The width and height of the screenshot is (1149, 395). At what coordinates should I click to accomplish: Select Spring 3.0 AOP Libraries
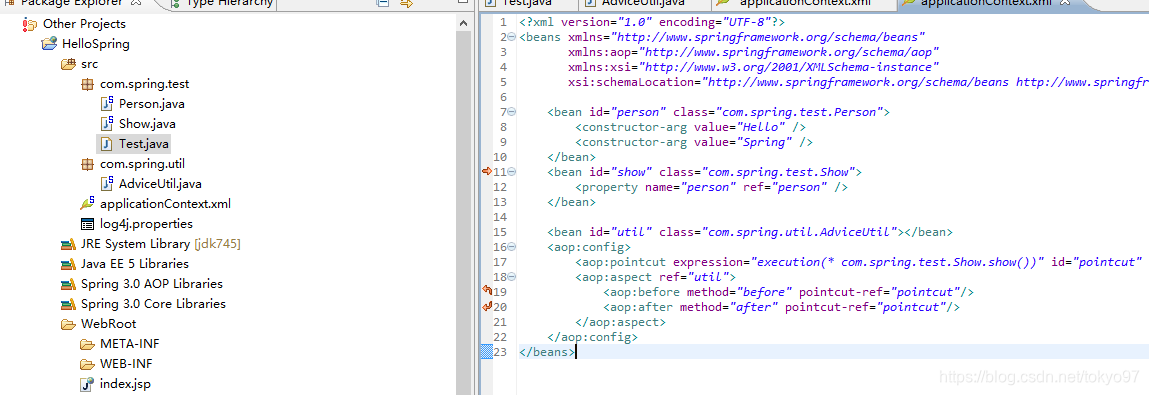click(x=152, y=284)
